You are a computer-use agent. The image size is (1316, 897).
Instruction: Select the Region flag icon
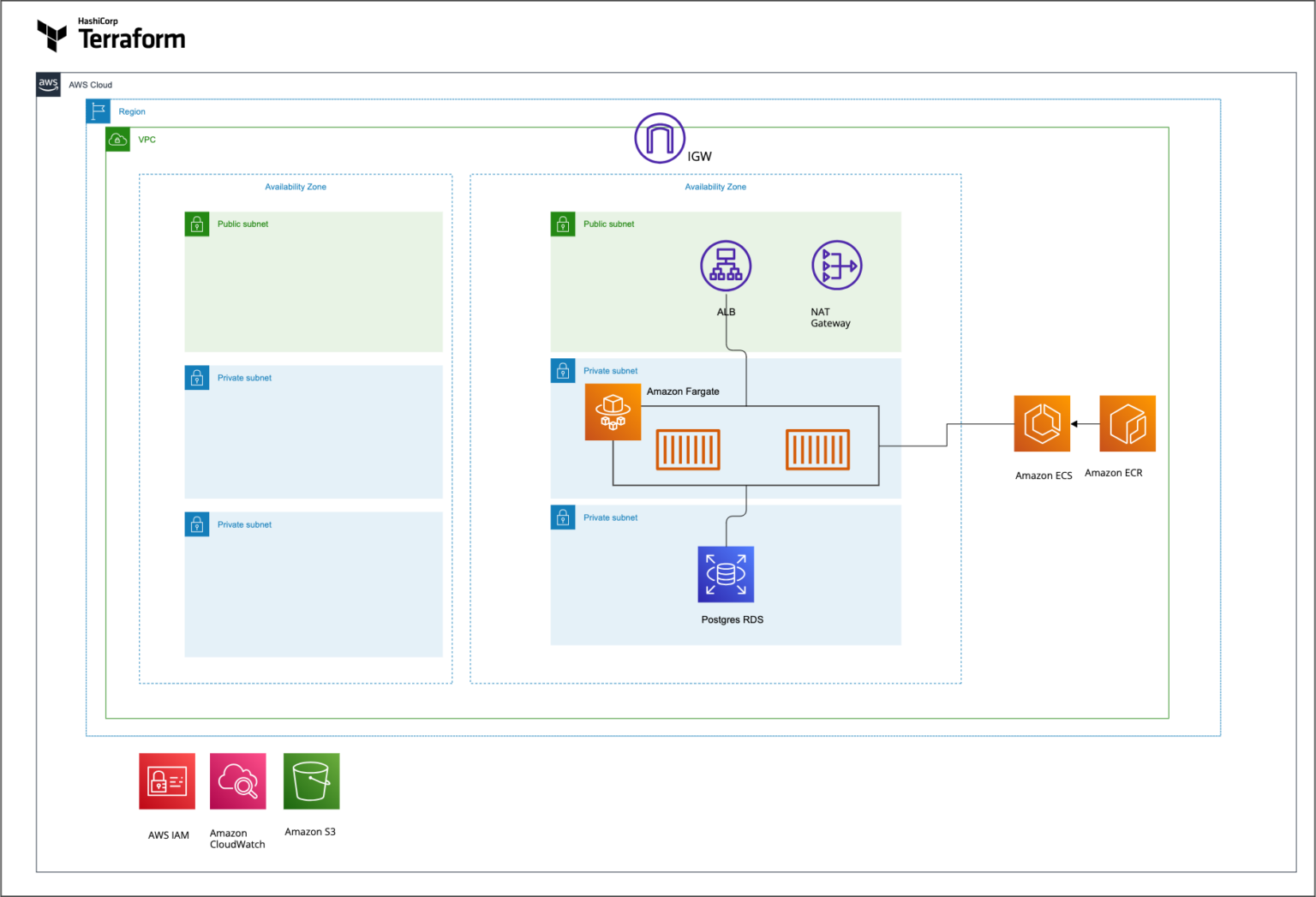[98, 111]
